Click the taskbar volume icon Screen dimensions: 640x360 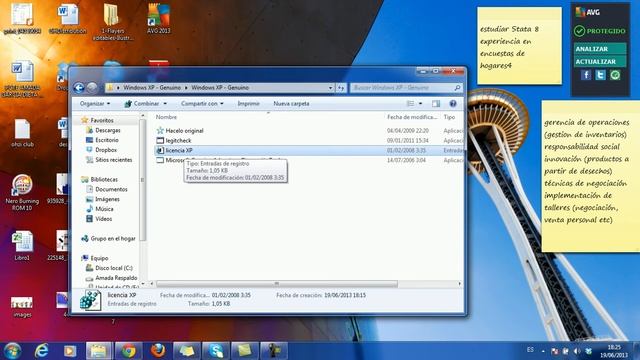point(577,351)
